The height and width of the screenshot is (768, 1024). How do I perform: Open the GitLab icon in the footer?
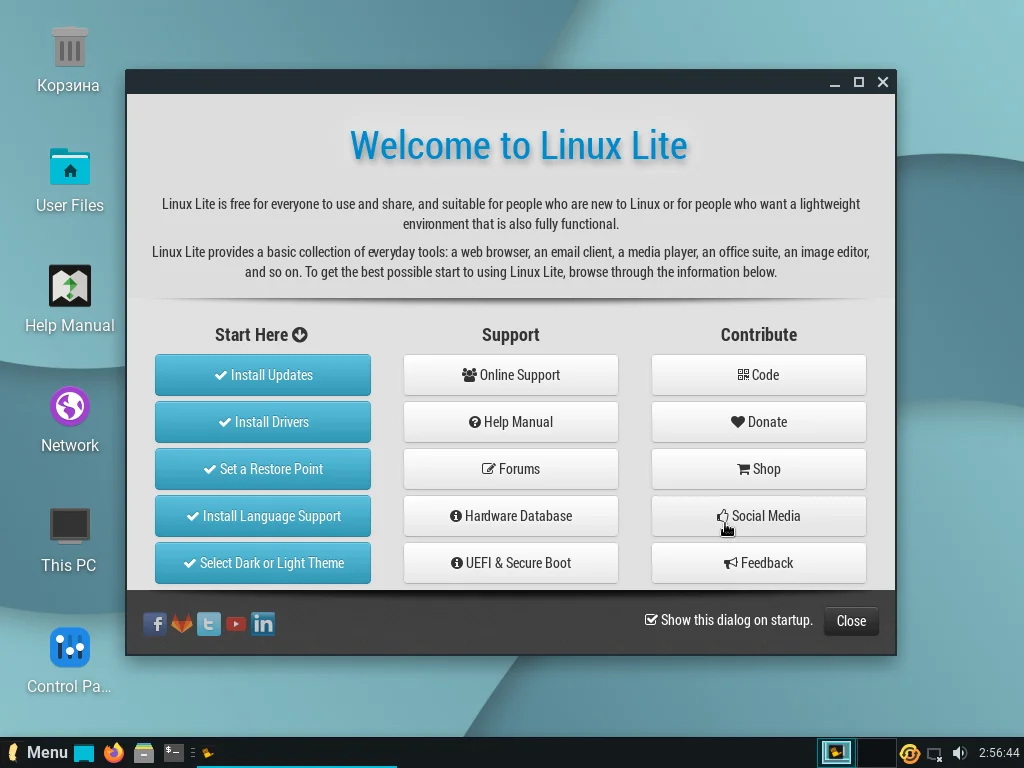[182, 623]
